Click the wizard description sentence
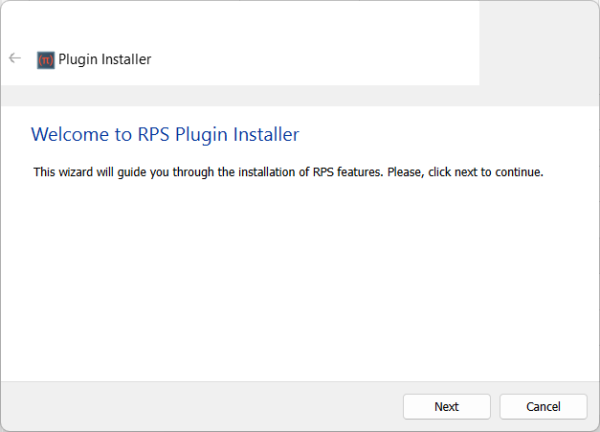The height and width of the screenshot is (432, 600). (x=288, y=172)
